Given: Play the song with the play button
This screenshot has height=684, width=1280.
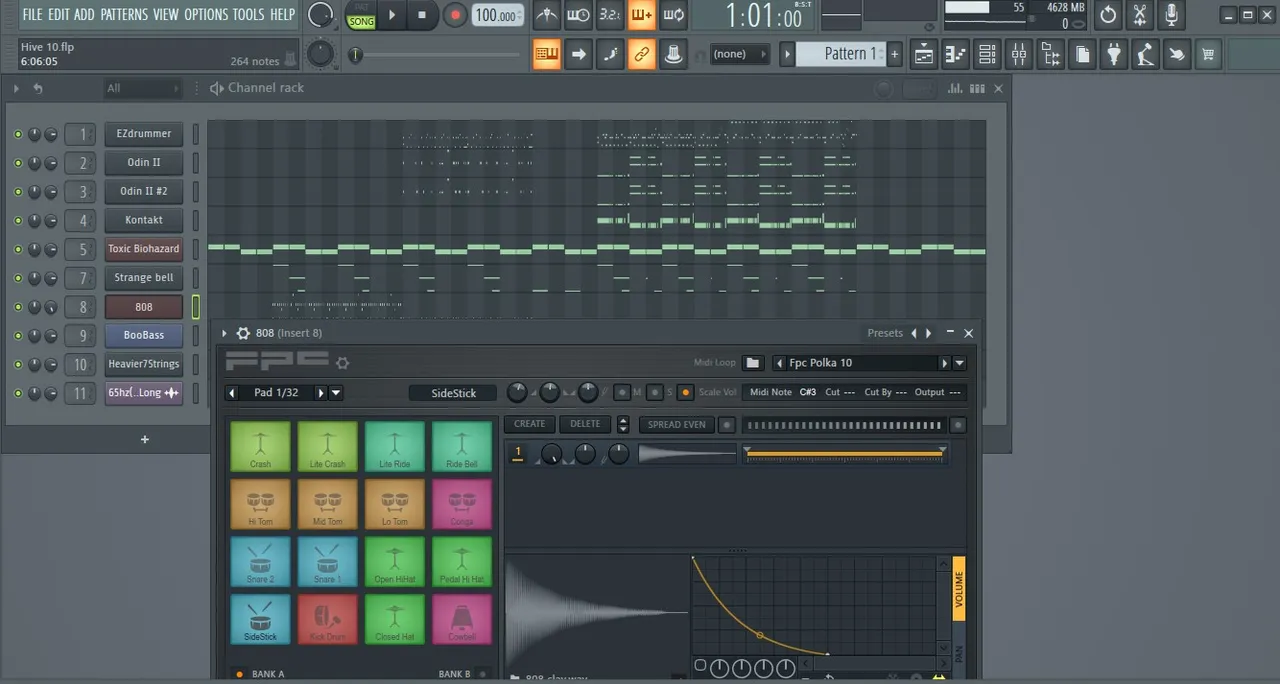Looking at the screenshot, I should tap(392, 15).
